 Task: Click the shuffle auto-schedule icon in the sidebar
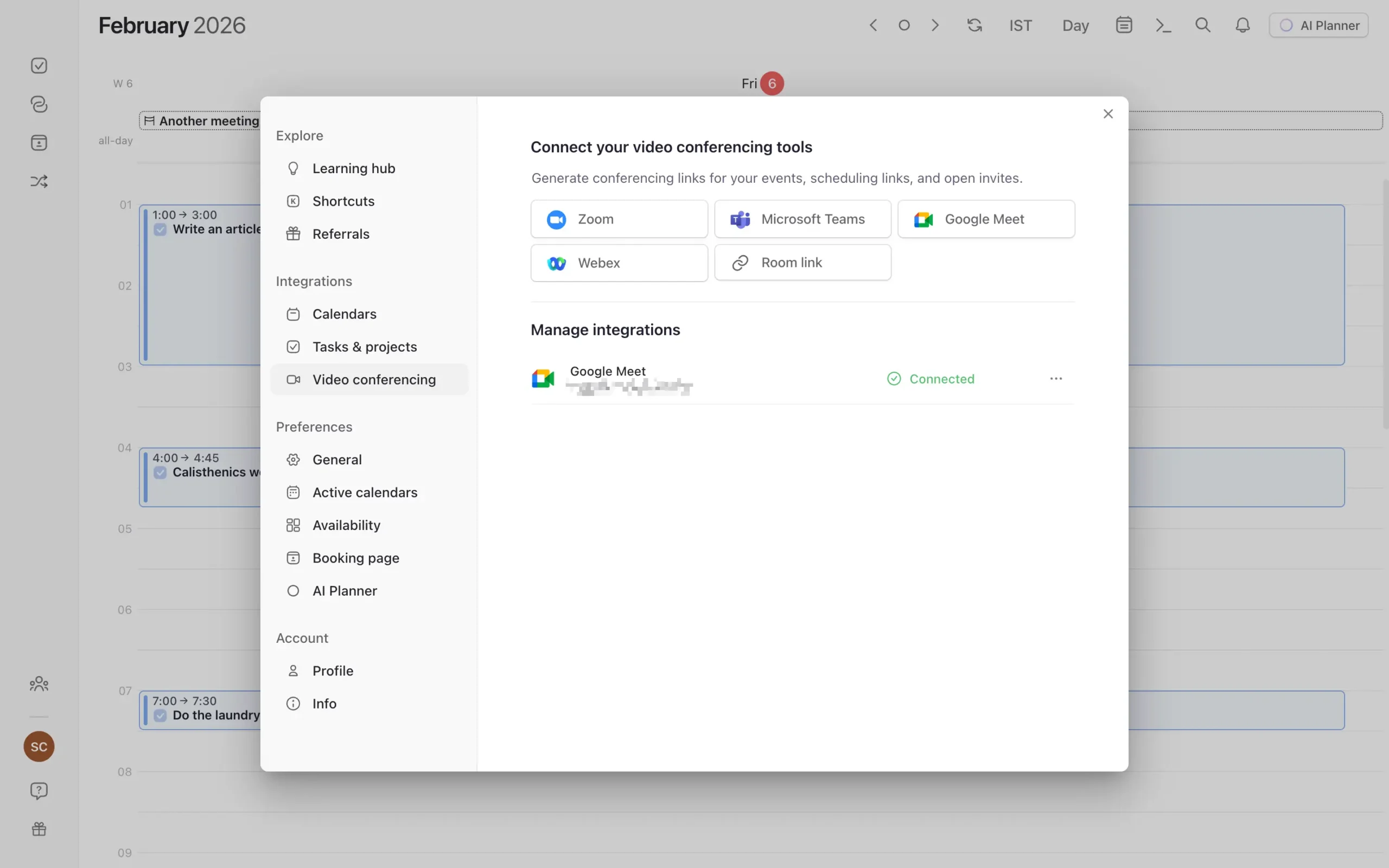[x=39, y=181]
